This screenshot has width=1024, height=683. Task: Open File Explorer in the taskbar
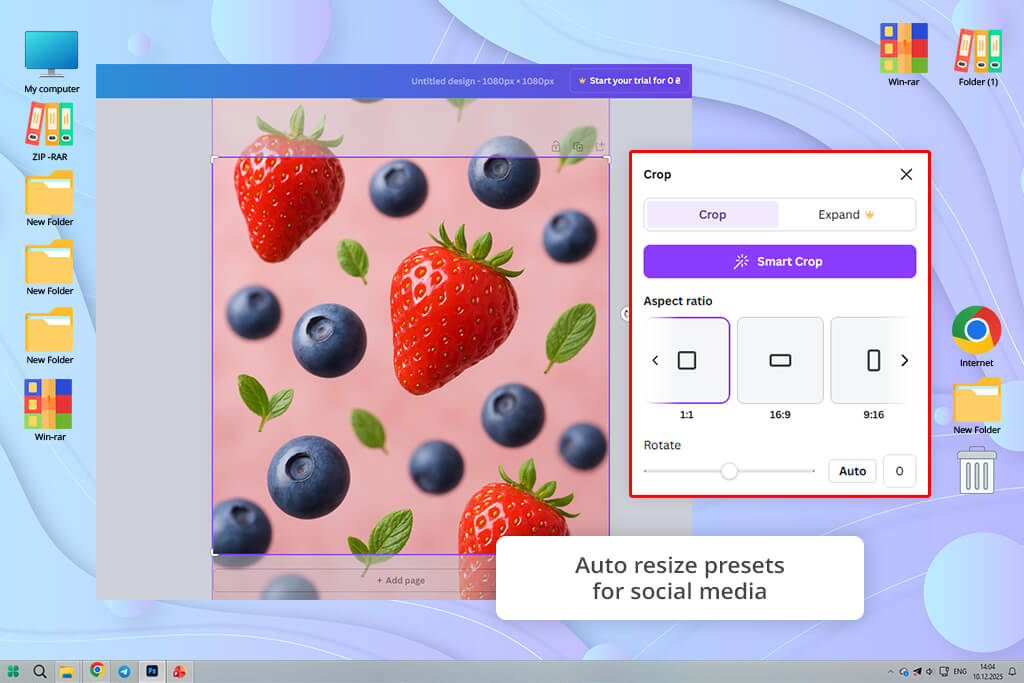67,671
